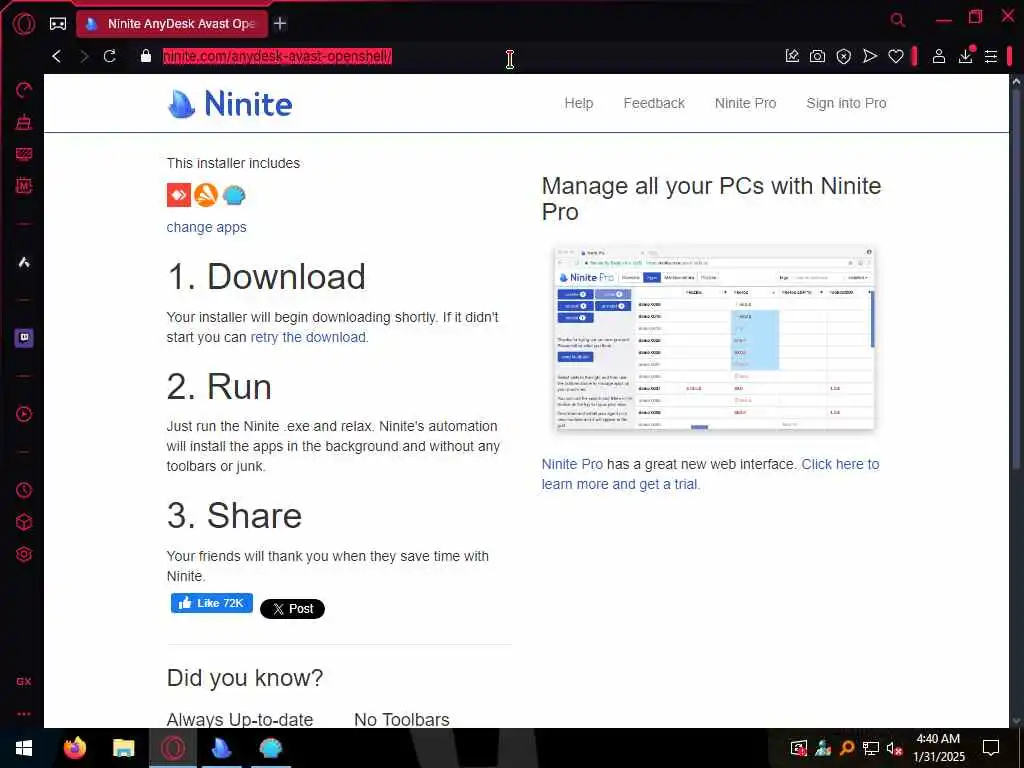Open the Feedback menu link
The image size is (1024, 768).
(x=654, y=103)
